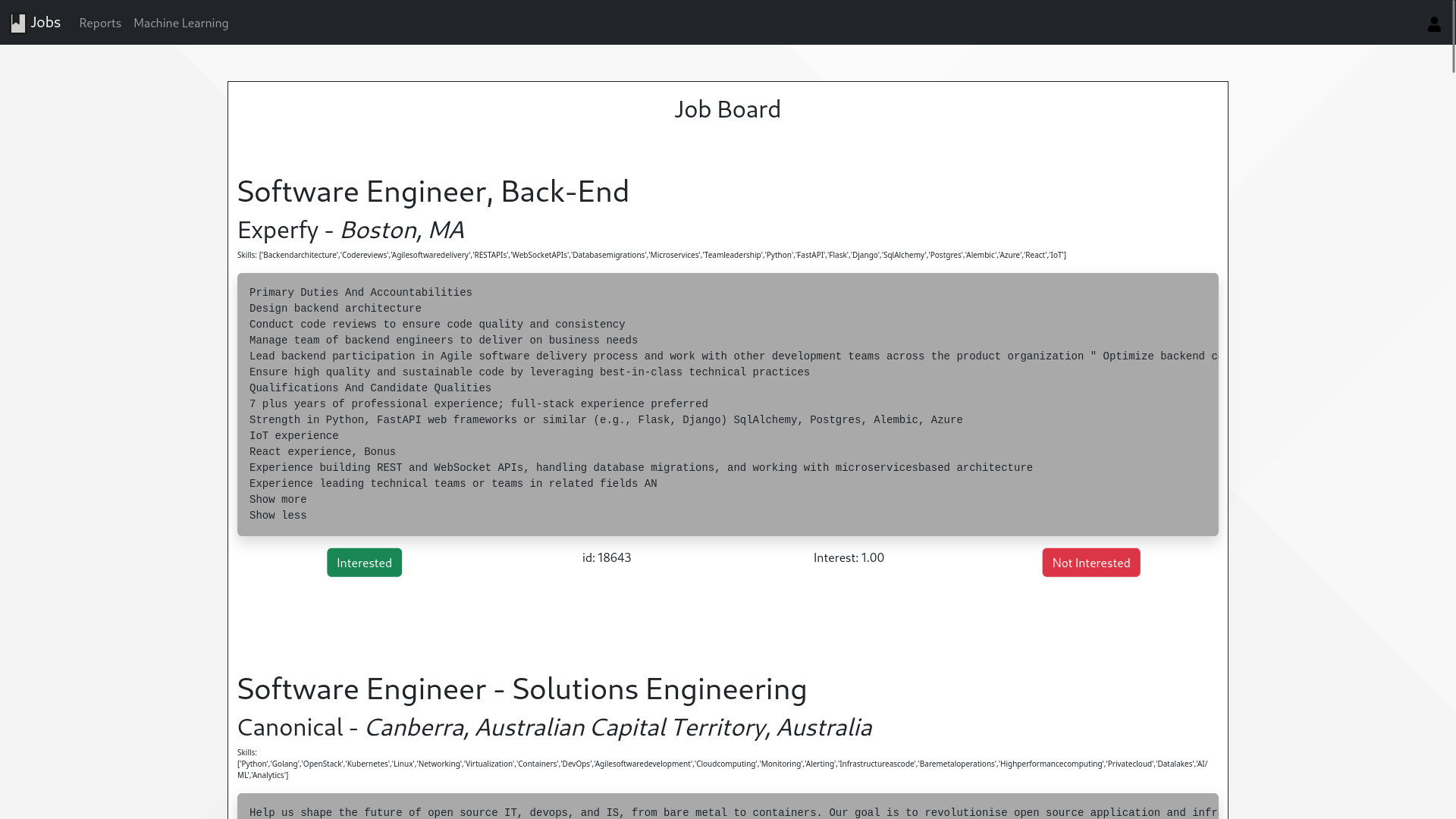Open the Reports menu
The image size is (1456, 819).
click(x=100, y=23)
